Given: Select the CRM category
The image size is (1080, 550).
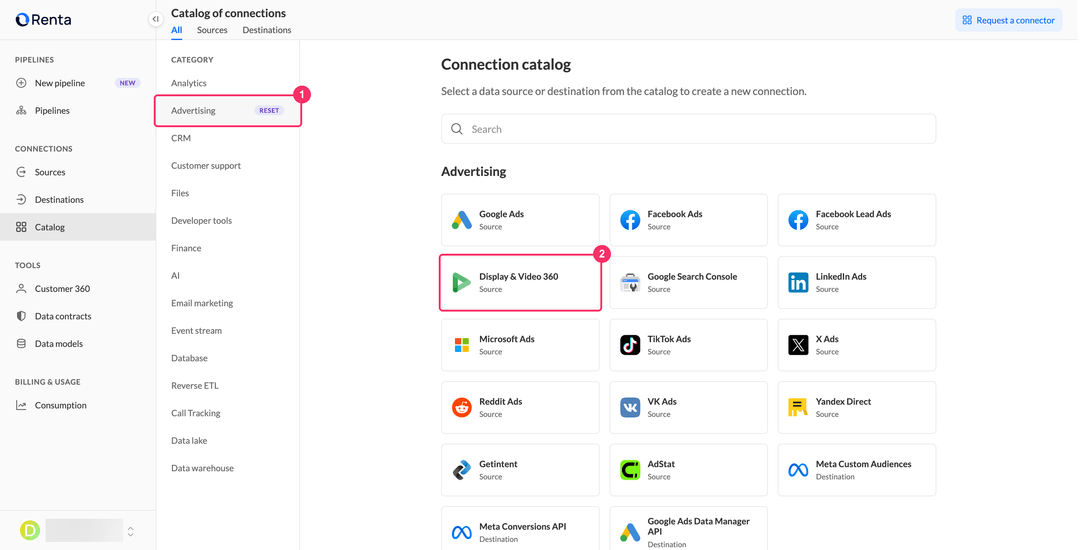Looking at the screenshot, I should [180, 138].
